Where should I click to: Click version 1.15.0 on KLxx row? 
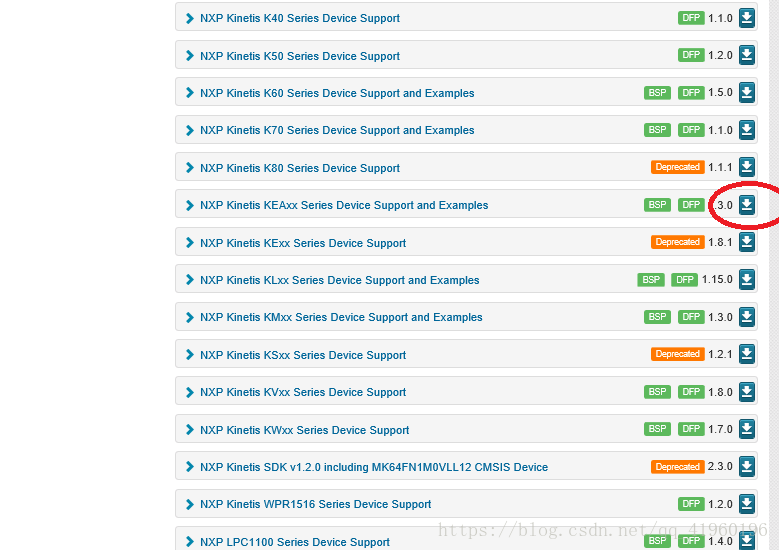click(717, 279)
